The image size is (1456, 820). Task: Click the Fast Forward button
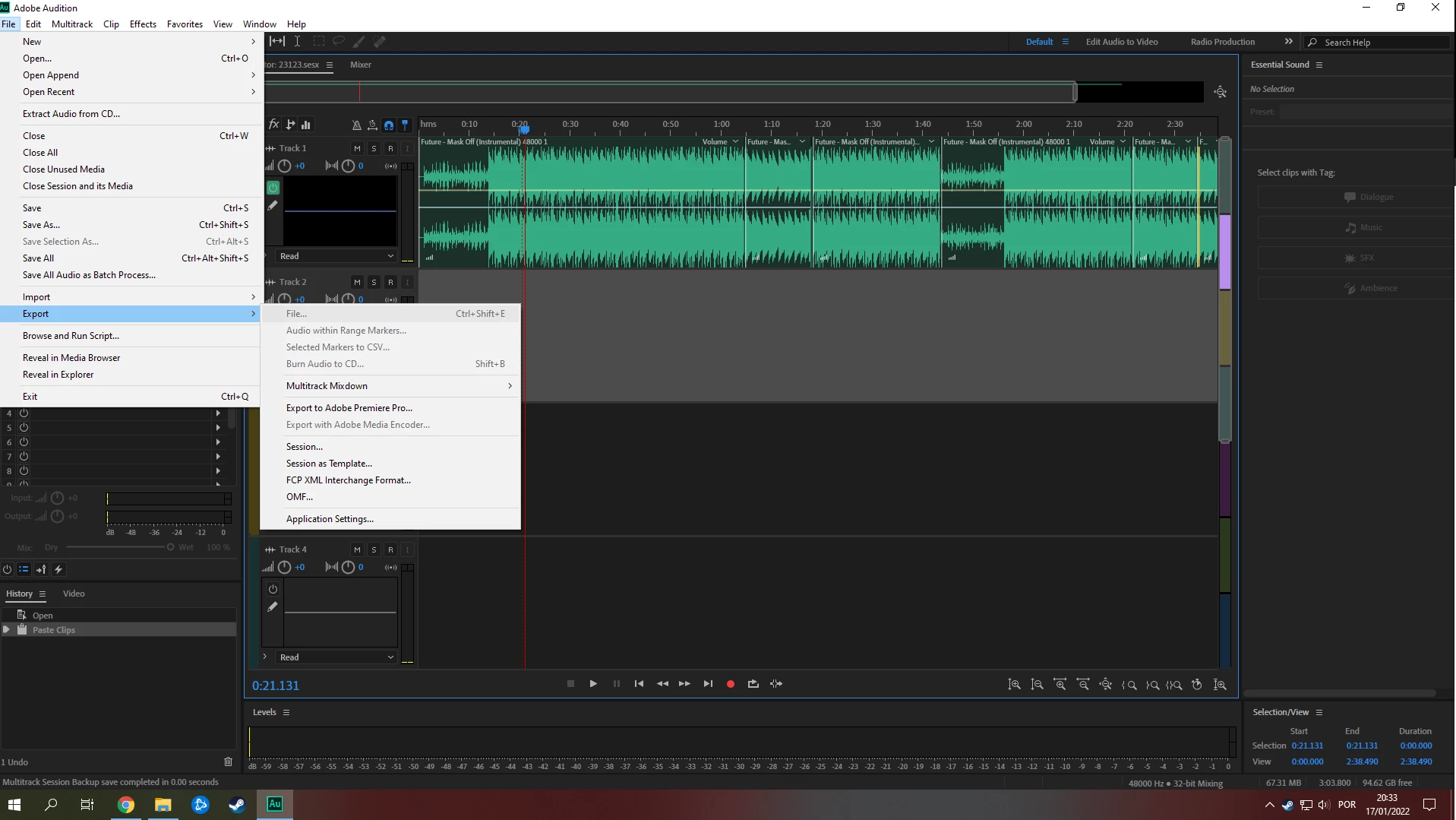(685, 684)
